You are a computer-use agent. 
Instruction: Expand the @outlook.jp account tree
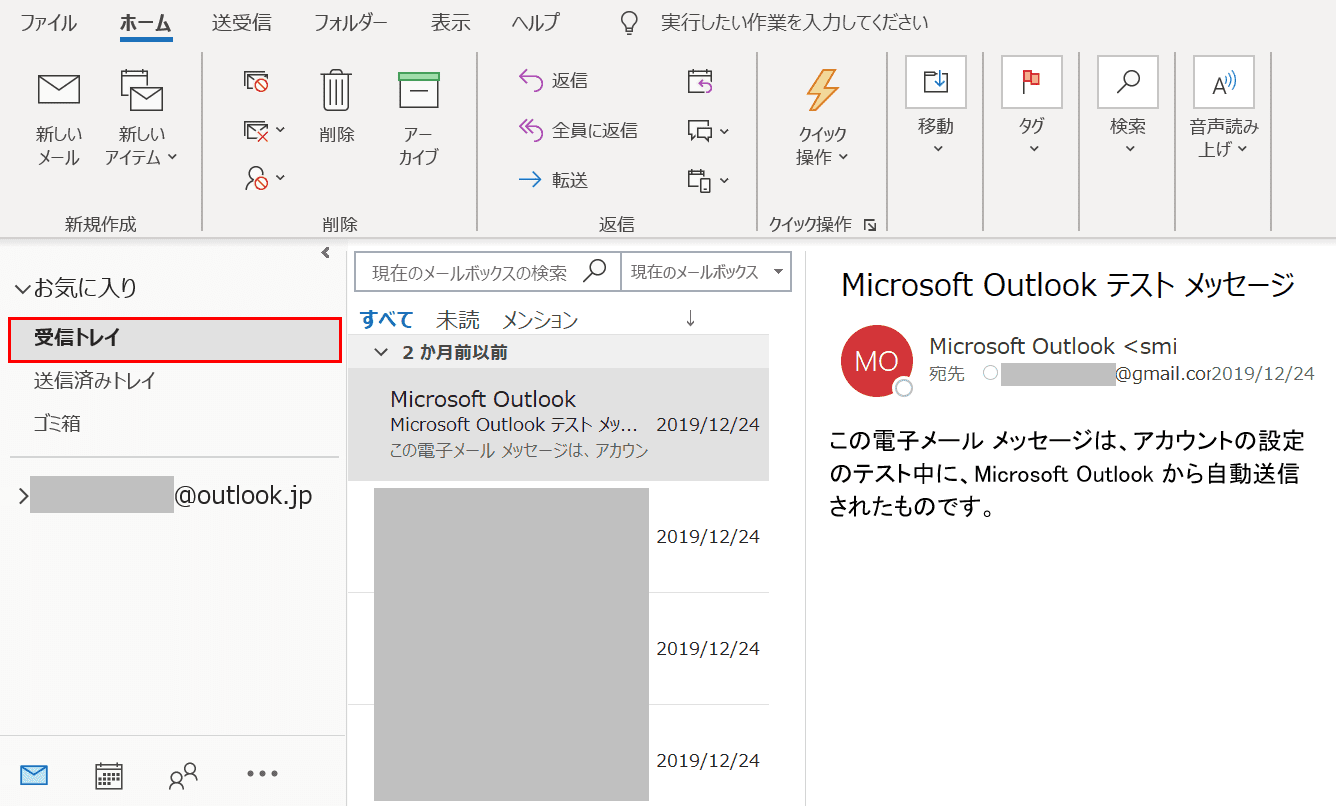(23, 495)
